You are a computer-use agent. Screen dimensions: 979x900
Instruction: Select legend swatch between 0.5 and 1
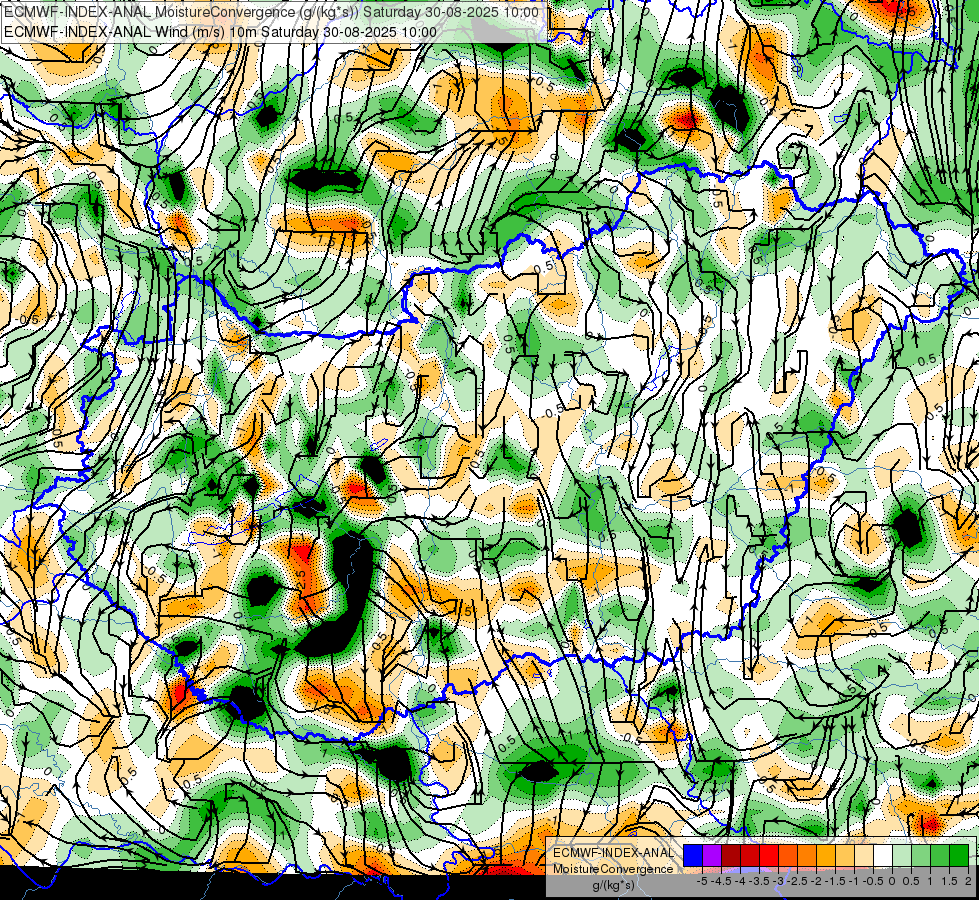(921, 856)
